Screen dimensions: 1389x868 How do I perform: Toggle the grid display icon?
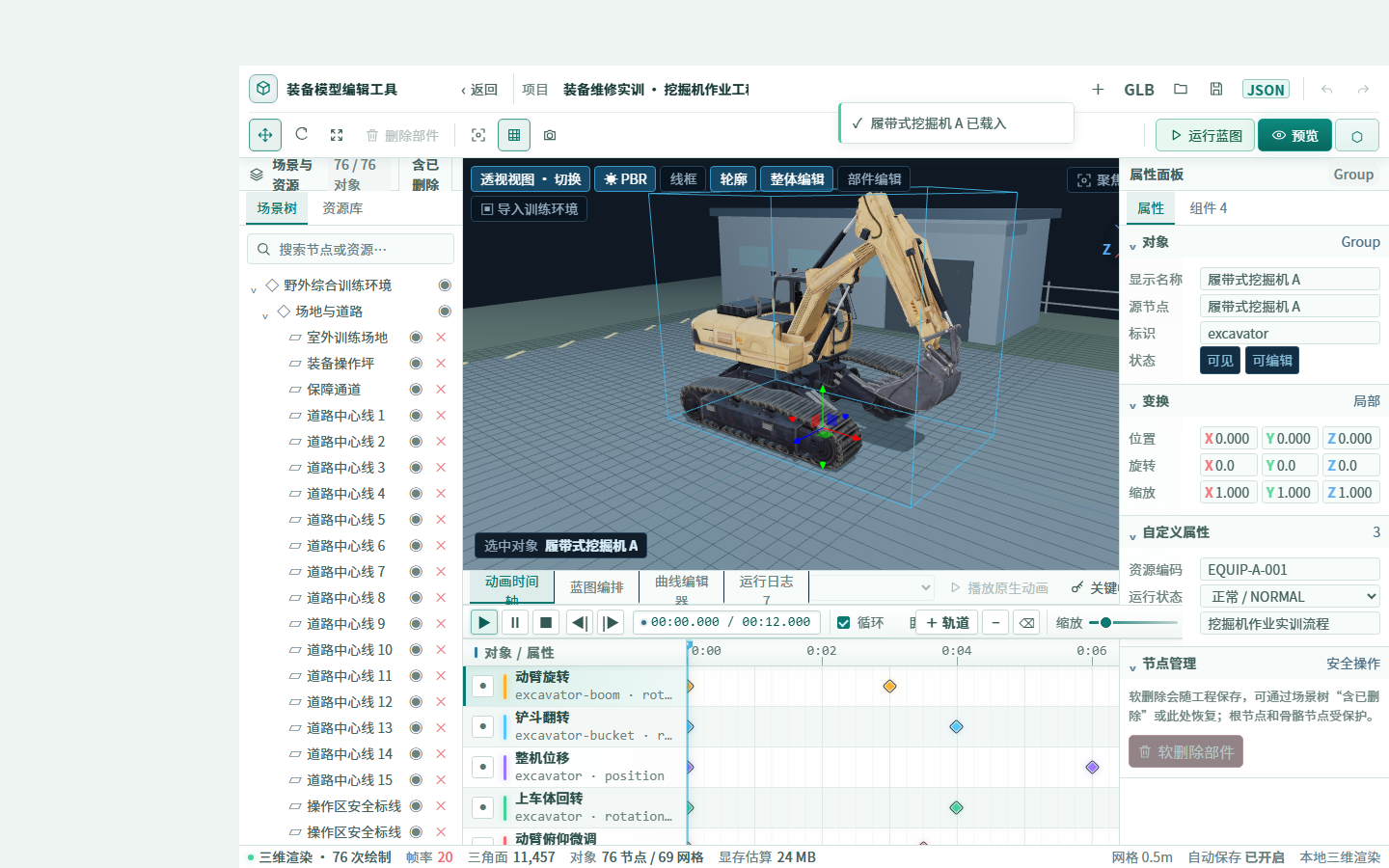pyautogui.click(x=514, y=135)
